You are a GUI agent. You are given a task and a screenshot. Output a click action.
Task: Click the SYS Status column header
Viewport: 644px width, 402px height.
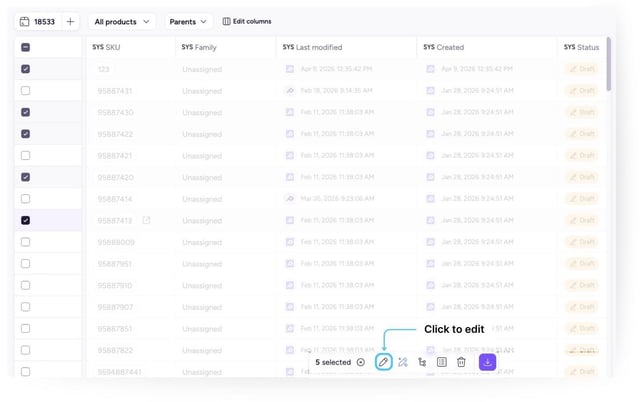click(x=582, y=47)
